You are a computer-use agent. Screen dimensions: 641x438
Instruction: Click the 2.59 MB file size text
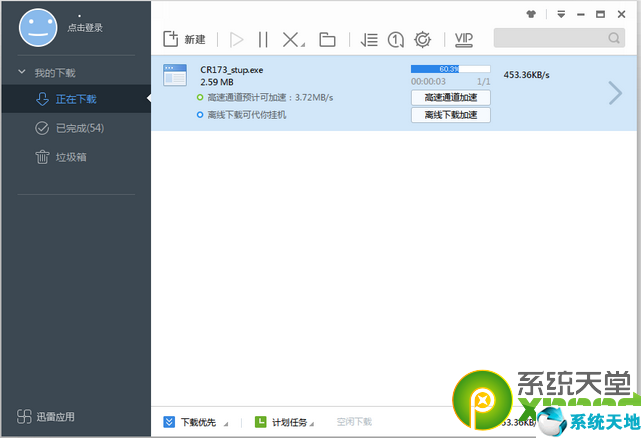(x=217, y=82)
